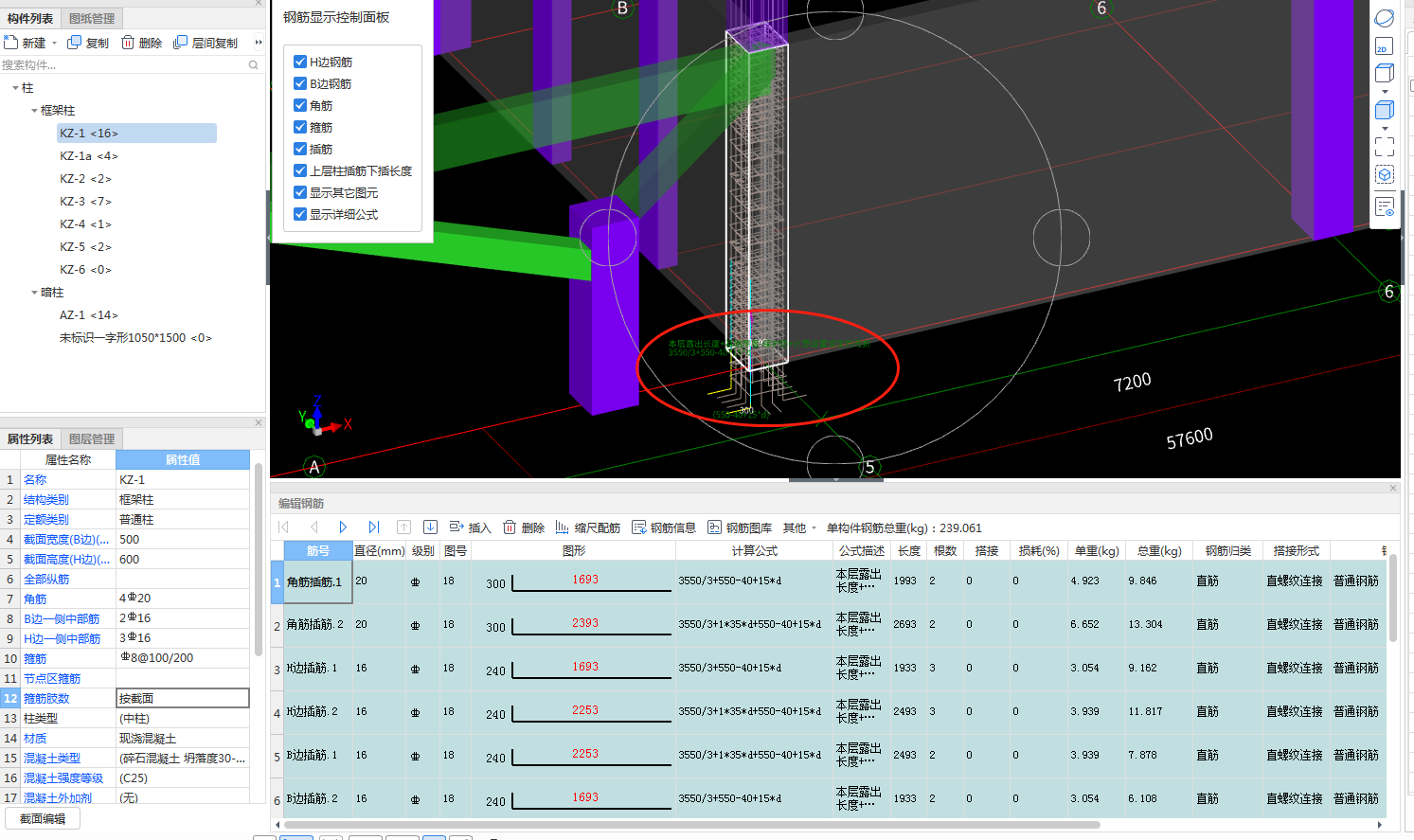
Task: Click the dashed-box cube selection icon
Action: 1385,175
